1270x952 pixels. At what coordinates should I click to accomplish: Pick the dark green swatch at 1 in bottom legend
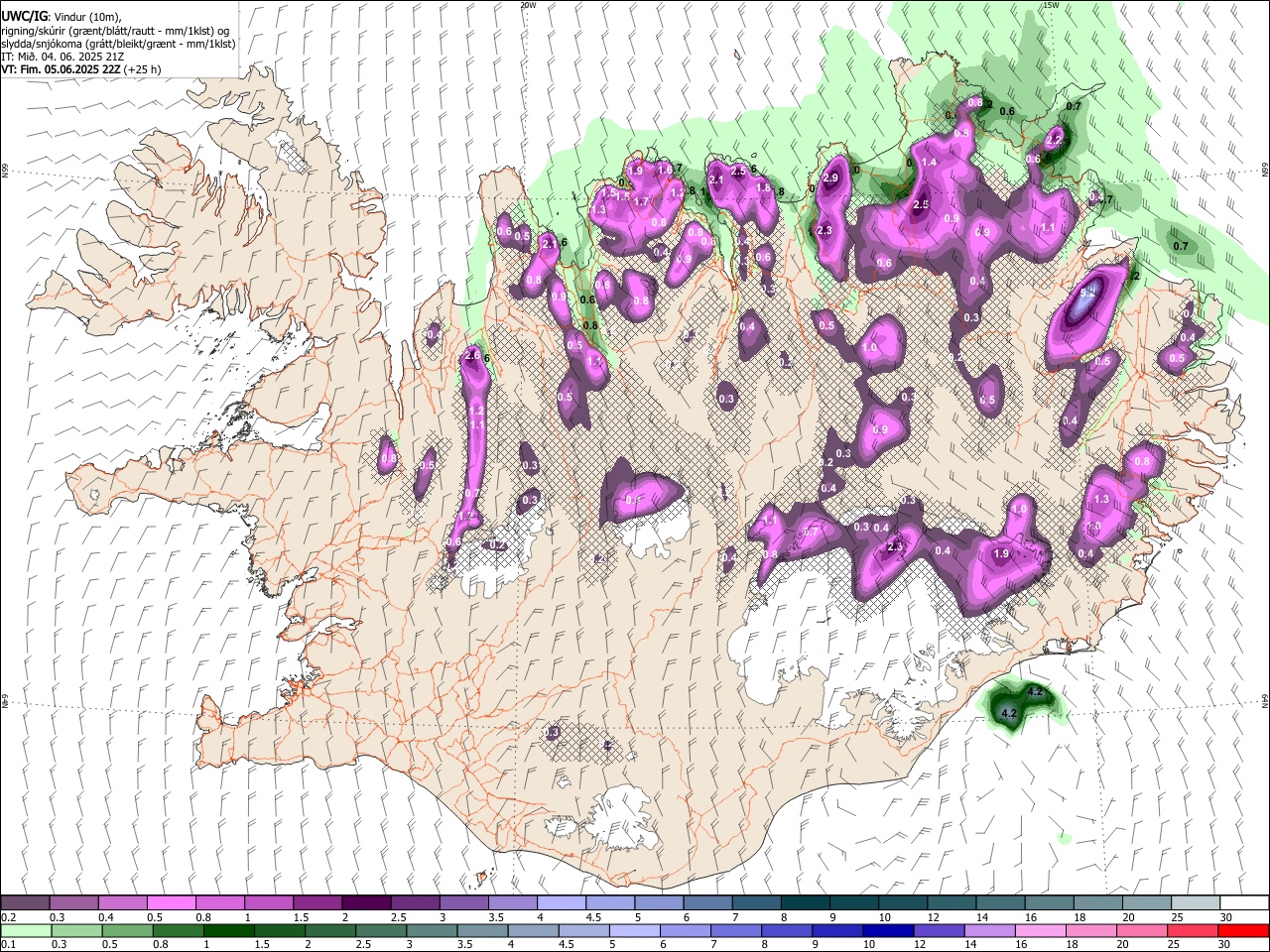[x=228, y=930]
